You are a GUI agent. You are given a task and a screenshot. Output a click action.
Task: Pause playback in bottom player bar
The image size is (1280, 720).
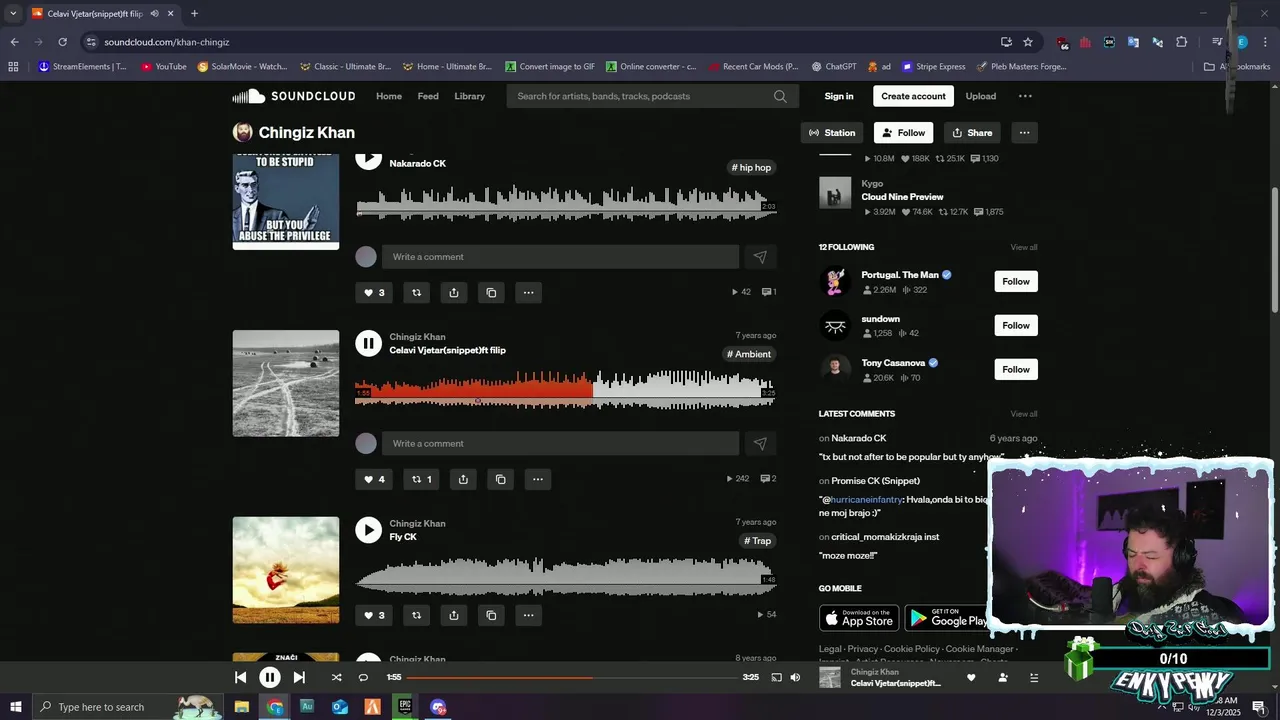270,677
